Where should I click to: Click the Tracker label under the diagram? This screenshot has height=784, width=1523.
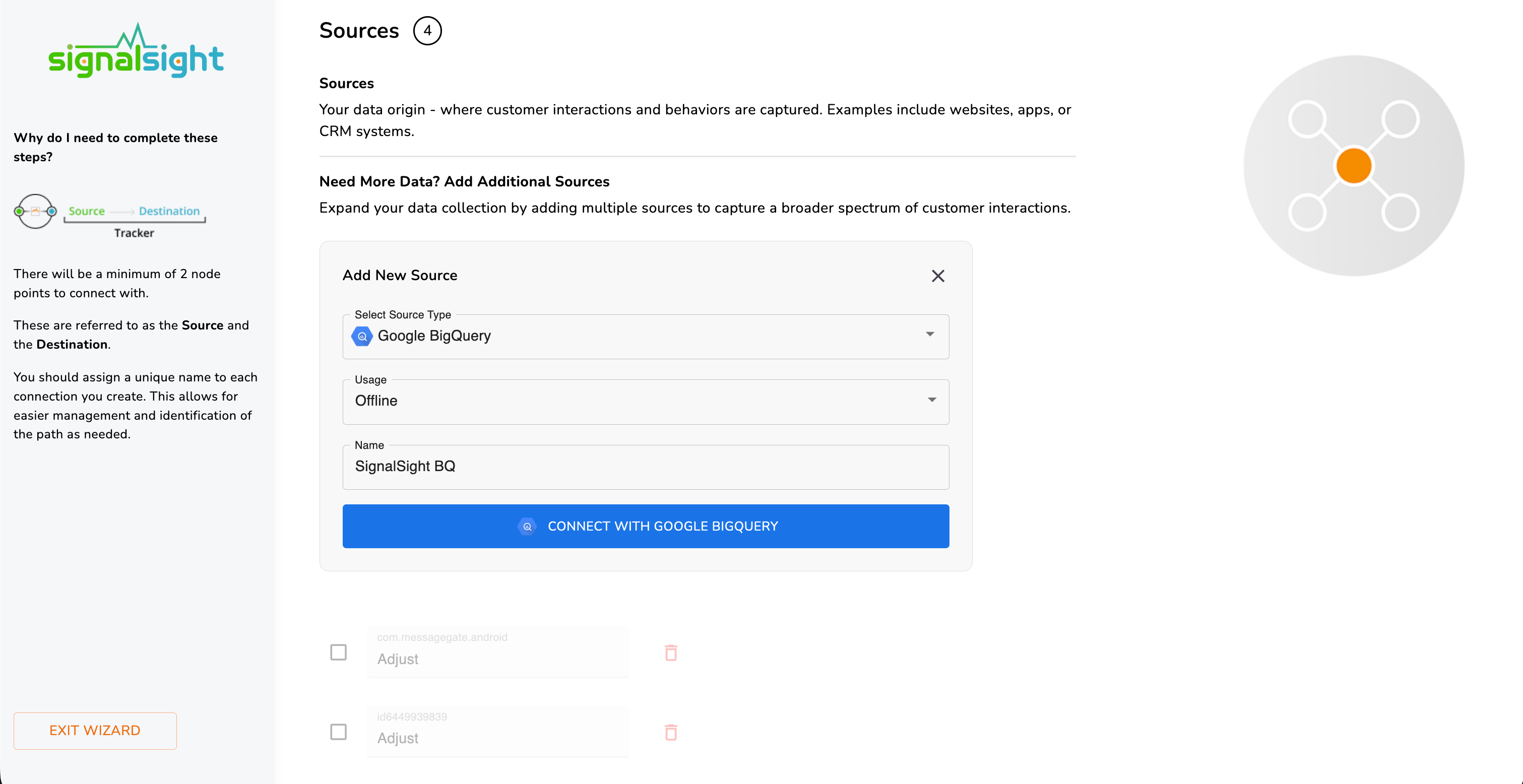tap(134, 233)
